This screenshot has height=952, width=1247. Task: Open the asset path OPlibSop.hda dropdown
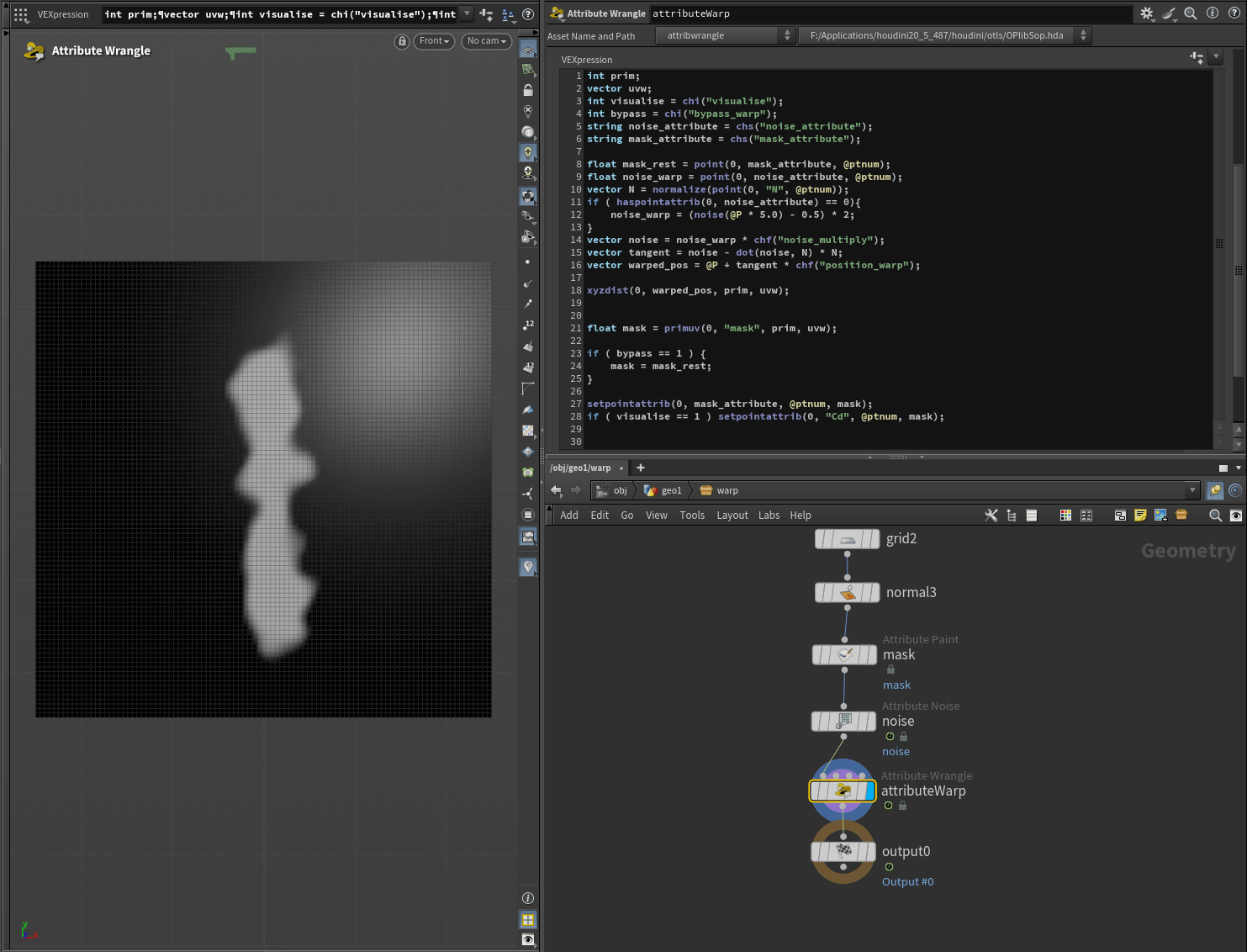tap(945, 35)
